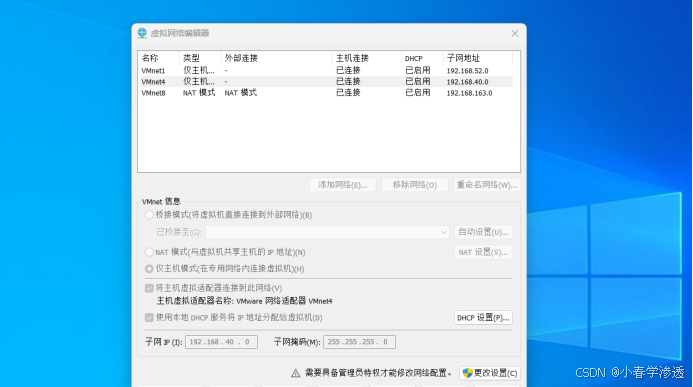Click the 移除网络 button
This screenshot has height=387, width=693.
[x=415, y=185]
